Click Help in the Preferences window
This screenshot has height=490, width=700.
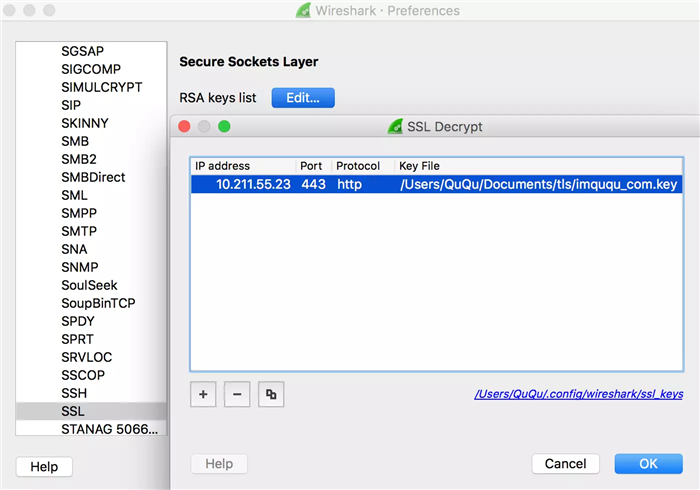point(44,467)
